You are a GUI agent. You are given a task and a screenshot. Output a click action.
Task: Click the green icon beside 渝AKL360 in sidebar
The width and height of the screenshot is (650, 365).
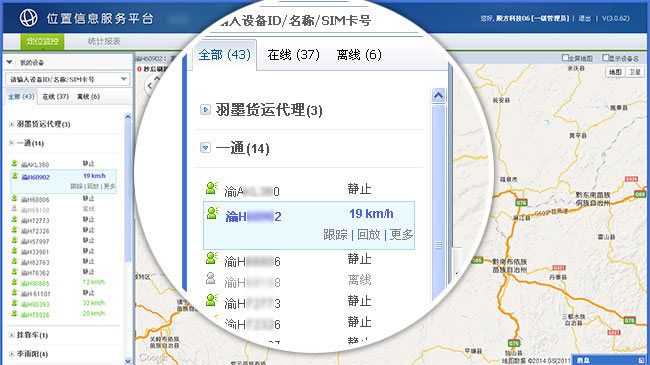15,163
